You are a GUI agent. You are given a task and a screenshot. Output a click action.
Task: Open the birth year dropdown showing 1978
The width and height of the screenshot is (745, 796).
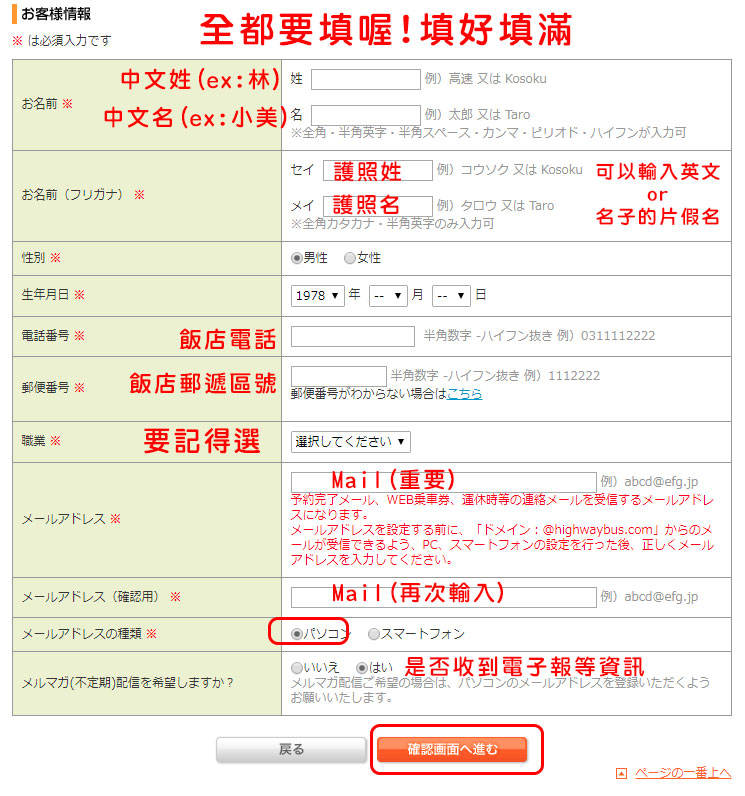317,296
